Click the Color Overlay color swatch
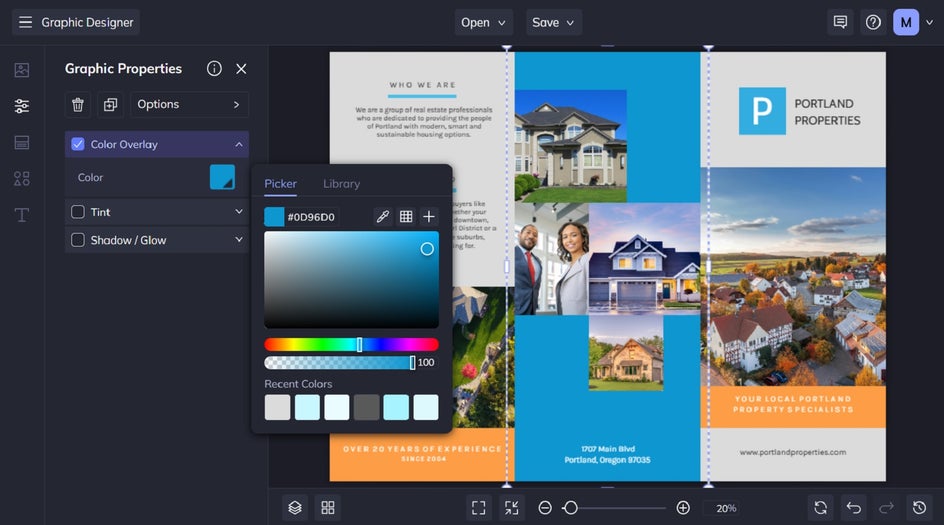The width and height of the screenshot is (944, 525). coord(222,177)
